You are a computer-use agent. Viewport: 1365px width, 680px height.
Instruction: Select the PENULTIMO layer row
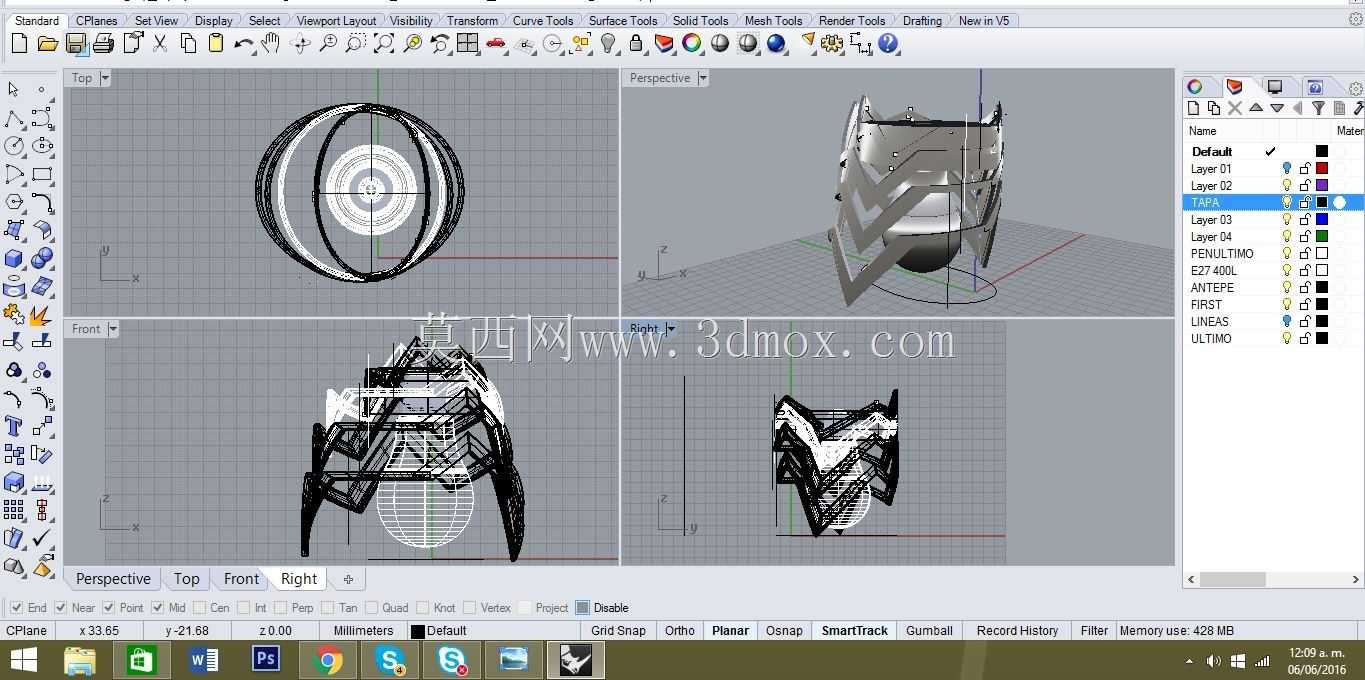pyautogui.click(x=1274, y=254)
